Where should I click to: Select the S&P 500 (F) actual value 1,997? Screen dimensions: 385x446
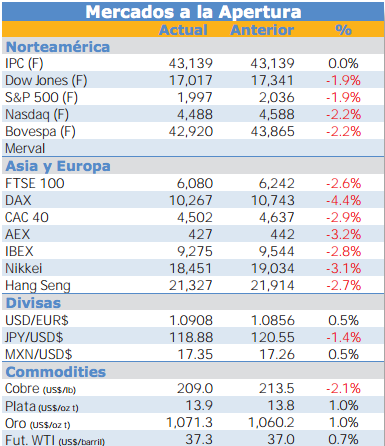195,97
